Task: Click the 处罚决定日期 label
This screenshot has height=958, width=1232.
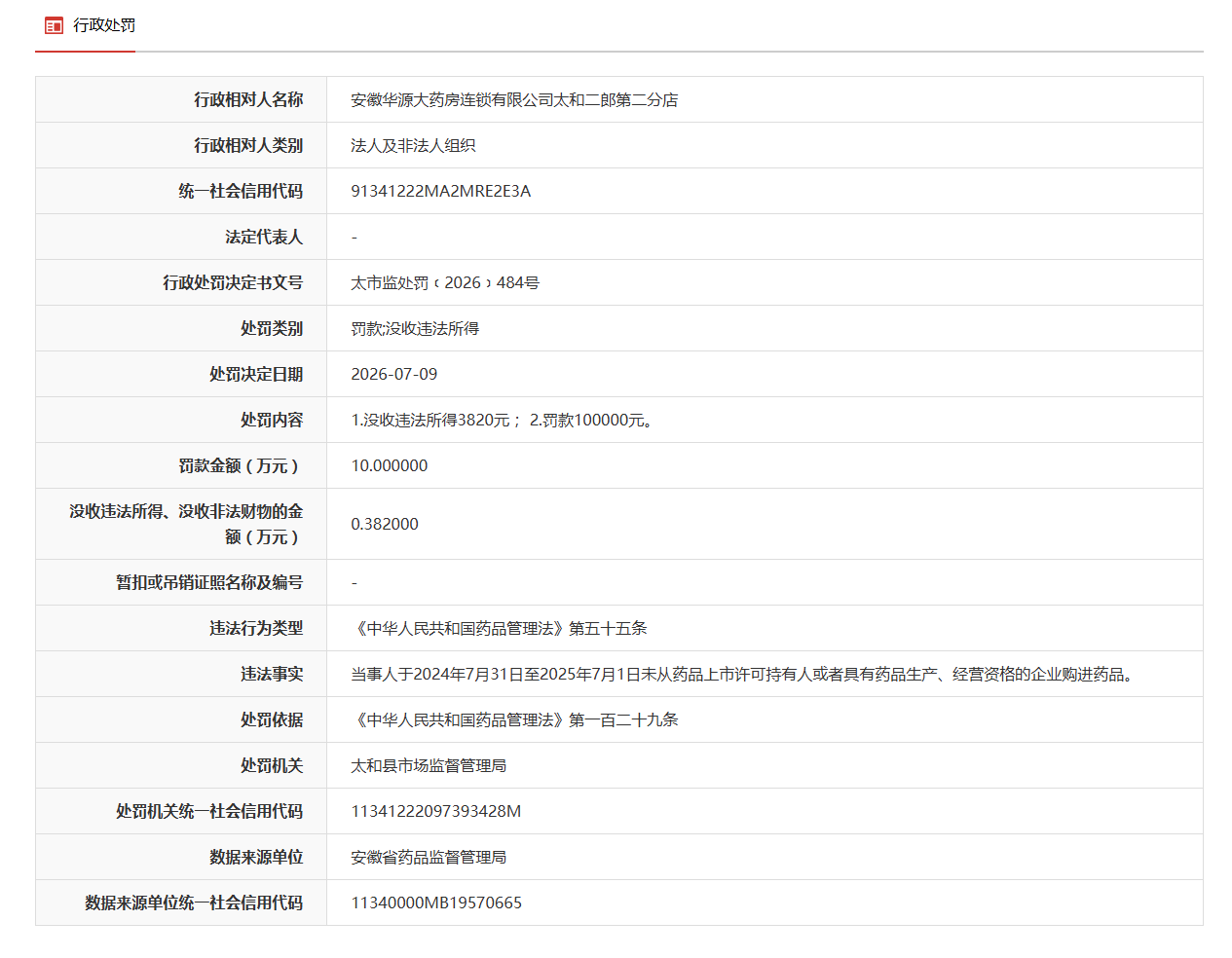Action: pos(256,374)
